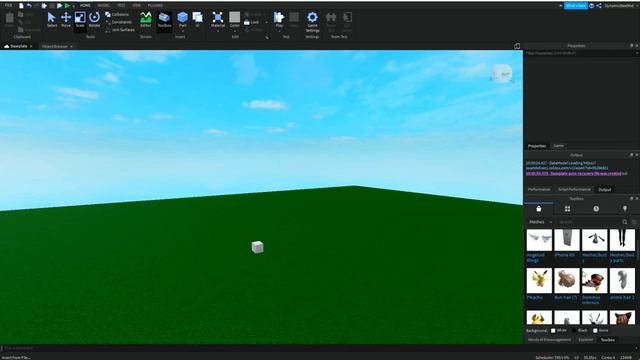Image resolution: width=640 pixels, height=360 pixels.
Task: Toggle Constraints option
Action: (x=118, y=22)
